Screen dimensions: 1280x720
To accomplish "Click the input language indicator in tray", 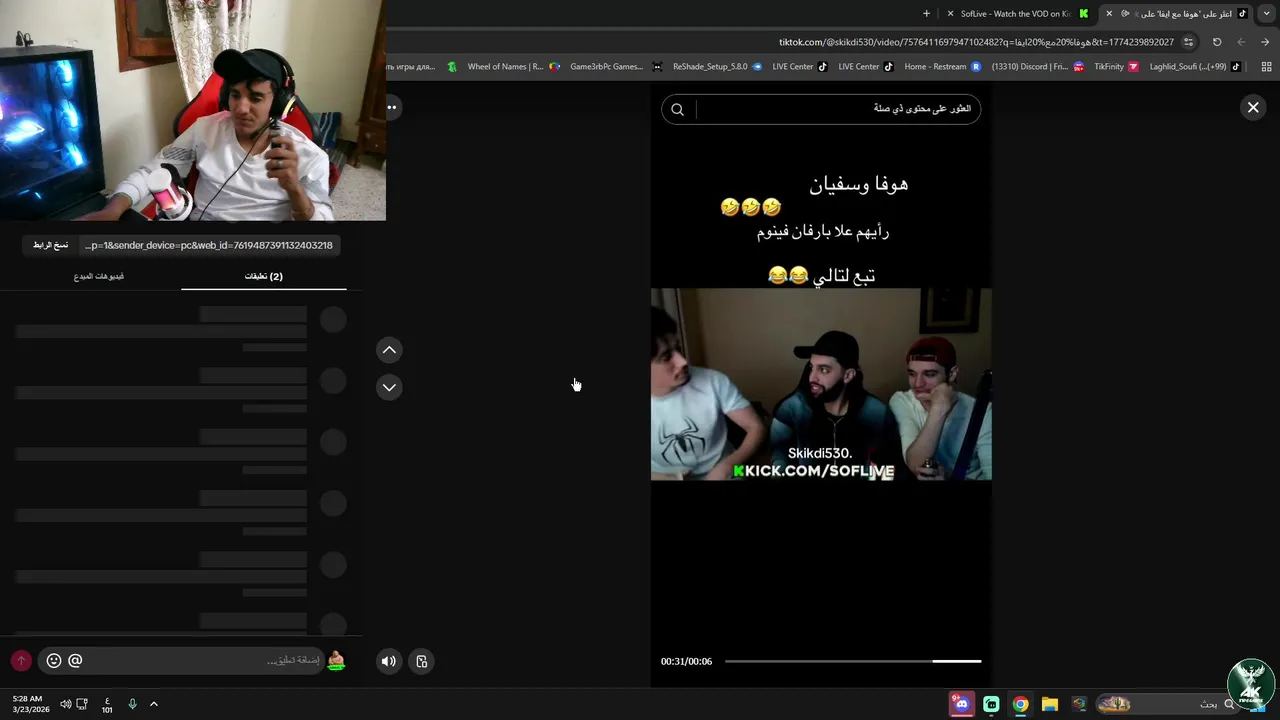I will tap(107, 705).
